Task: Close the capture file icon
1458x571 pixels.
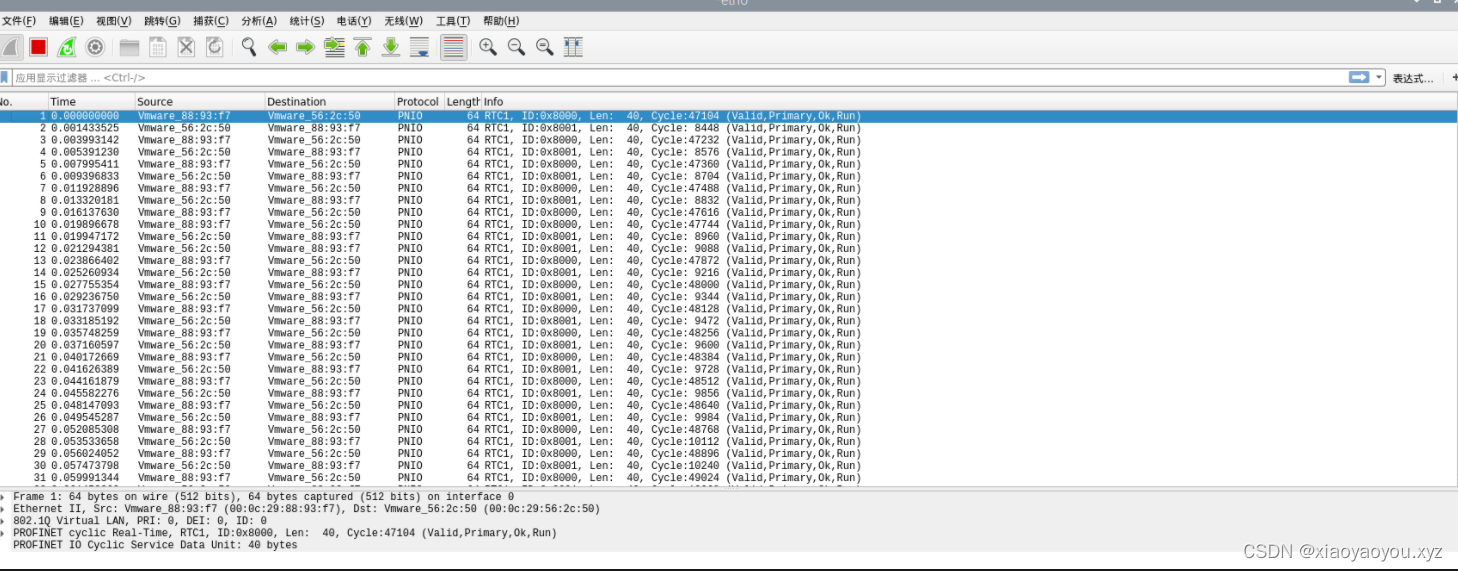Action: click(186, 47)
